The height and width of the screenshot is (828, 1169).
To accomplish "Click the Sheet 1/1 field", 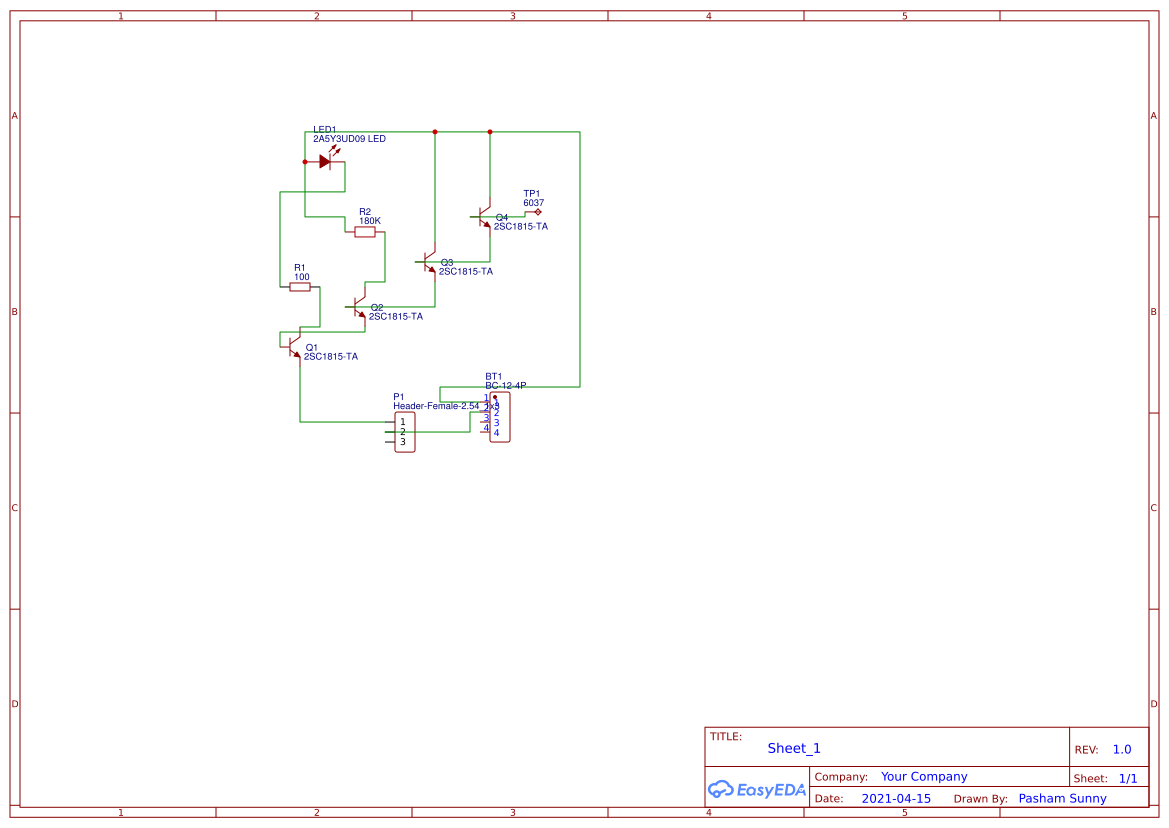I will click(1128, 778).
